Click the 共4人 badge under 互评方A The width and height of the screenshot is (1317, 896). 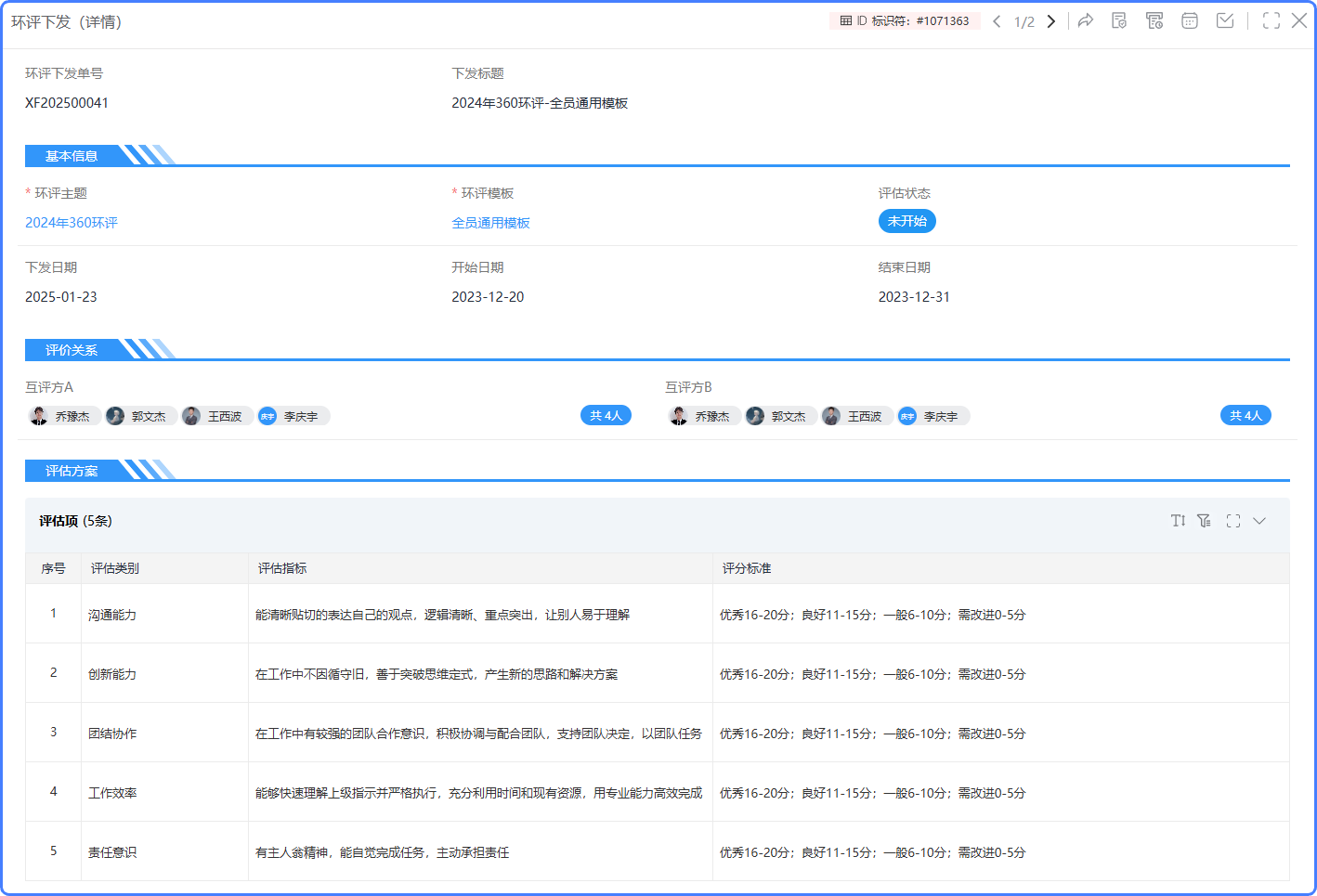(606, 416)
